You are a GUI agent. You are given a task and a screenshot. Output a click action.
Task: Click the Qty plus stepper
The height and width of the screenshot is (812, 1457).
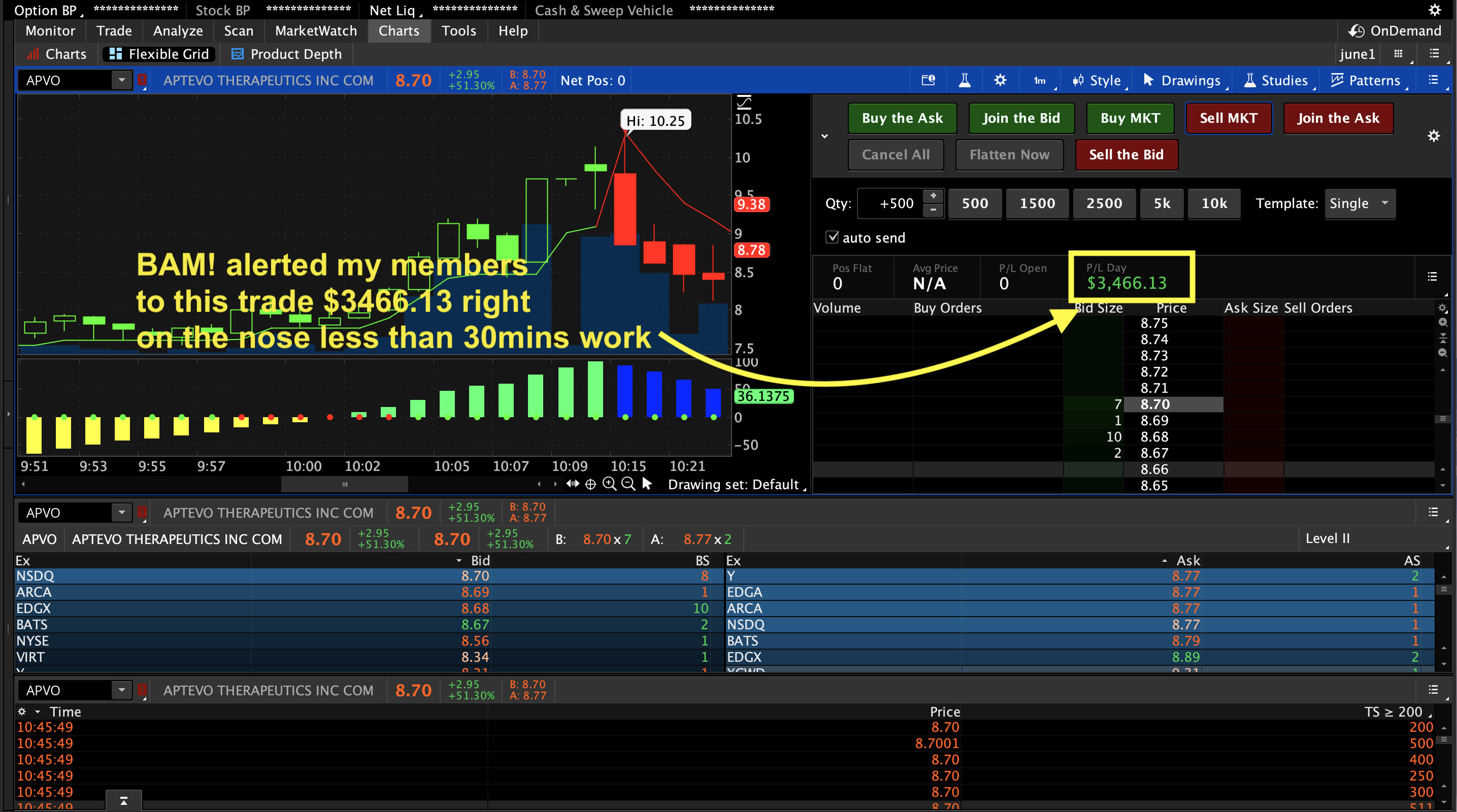[933, 196]
